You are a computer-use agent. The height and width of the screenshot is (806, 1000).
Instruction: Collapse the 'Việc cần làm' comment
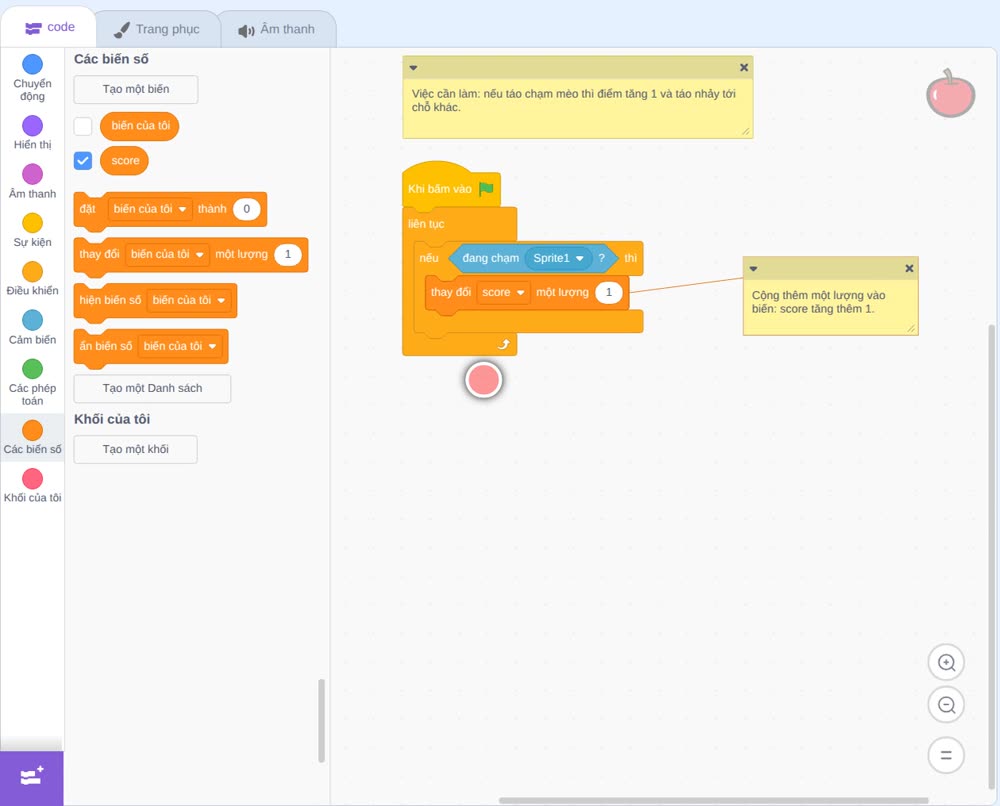(x=413, y=68)
